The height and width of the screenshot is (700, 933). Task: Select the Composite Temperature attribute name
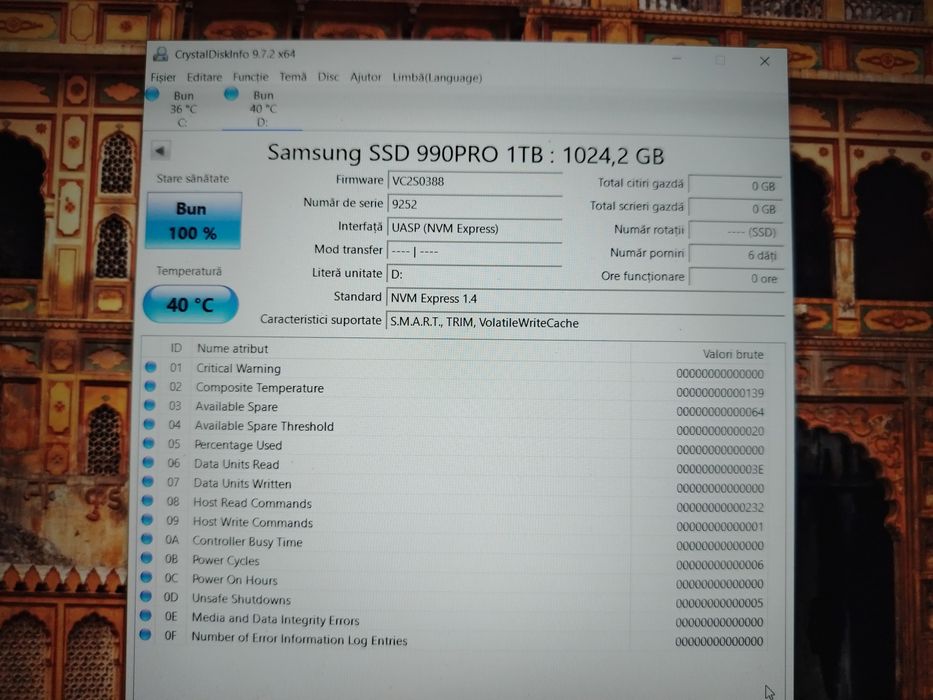[x=260, y=388]
